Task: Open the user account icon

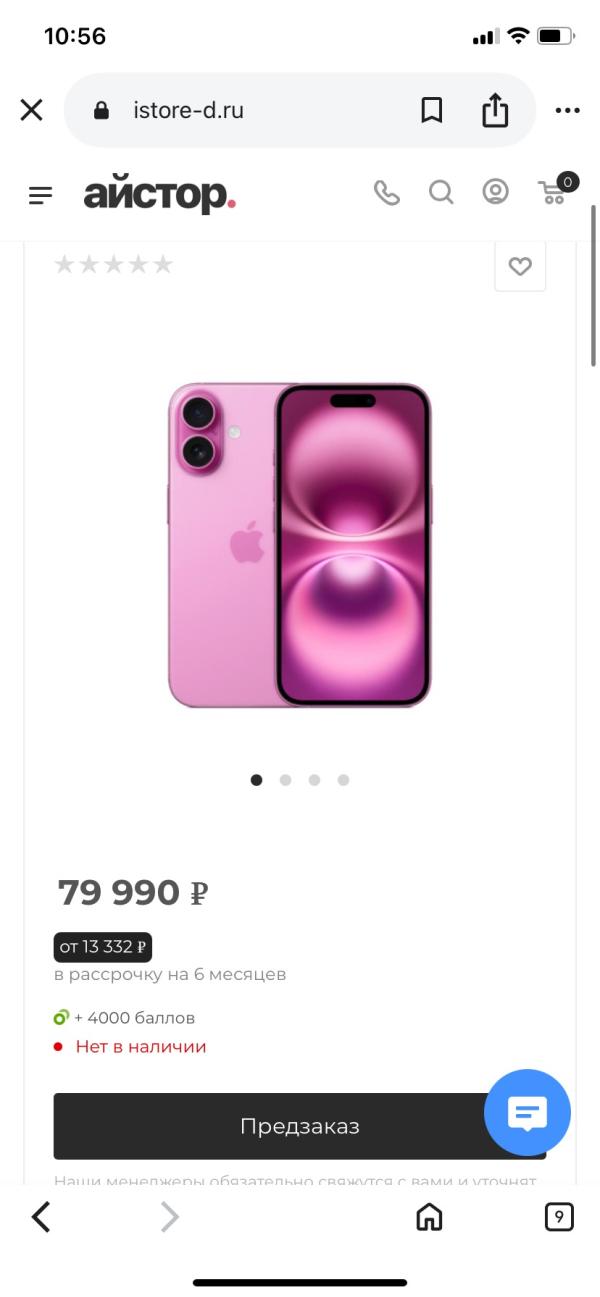Action: (495, 191)
